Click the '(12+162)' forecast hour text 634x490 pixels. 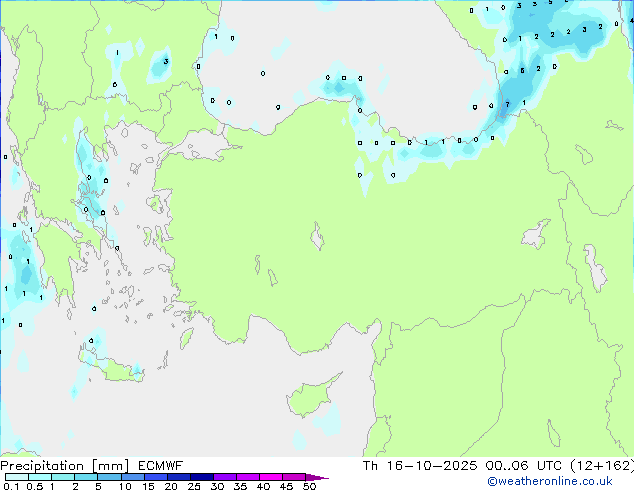(x=602, y=466)
